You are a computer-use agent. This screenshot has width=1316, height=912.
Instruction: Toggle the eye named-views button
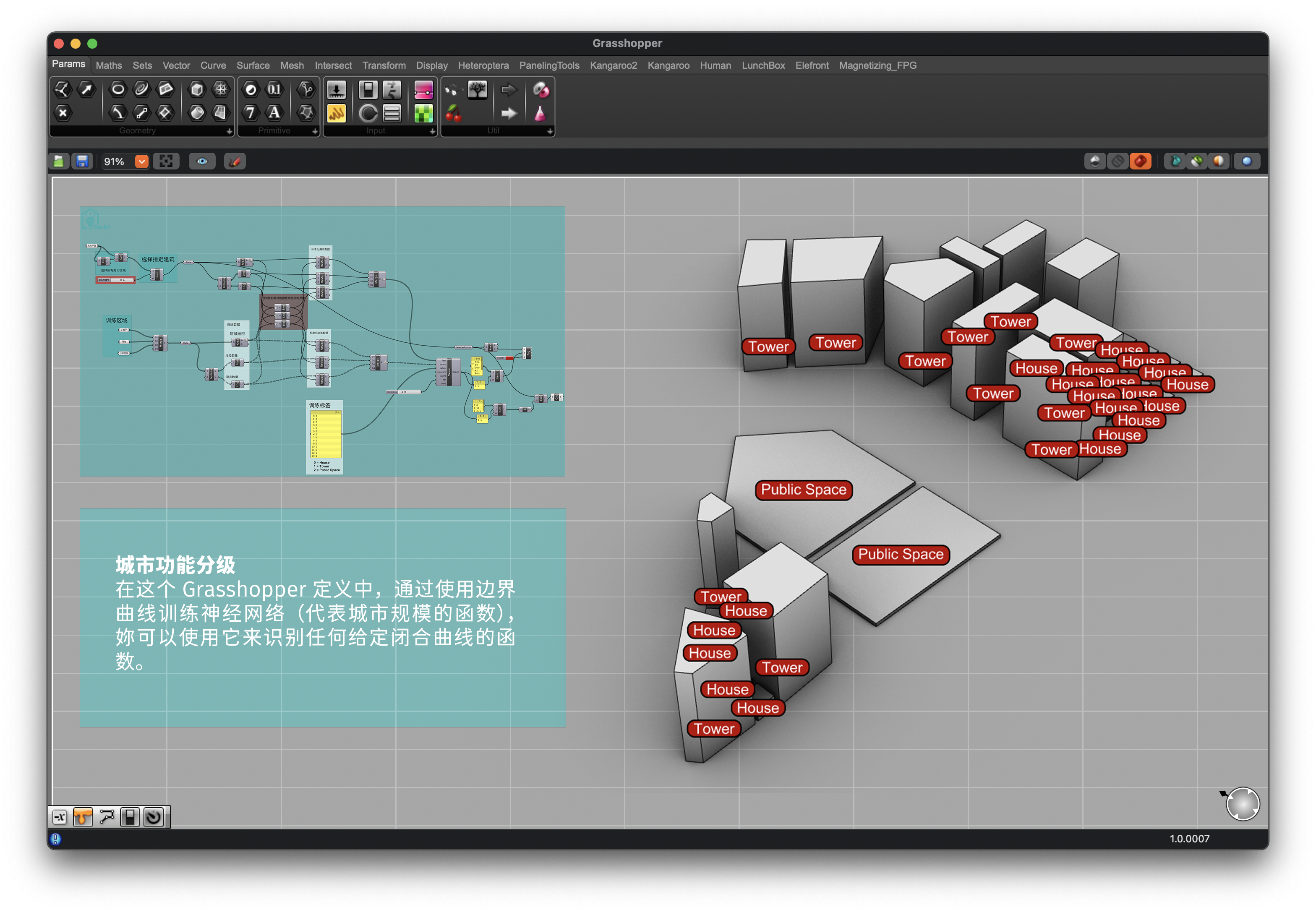(x=202, y=162)
